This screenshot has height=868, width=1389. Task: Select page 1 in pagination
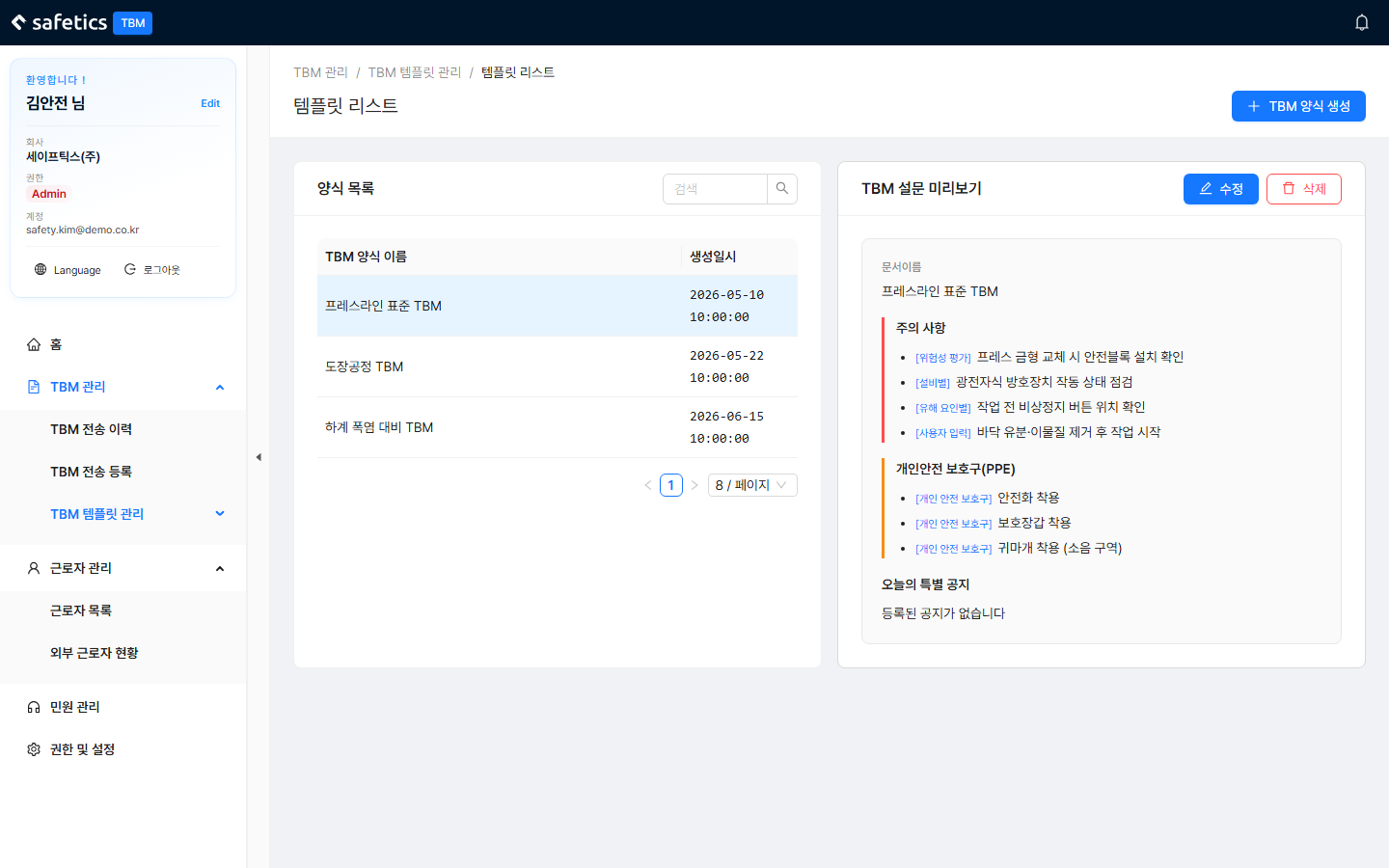pos(671,485)
